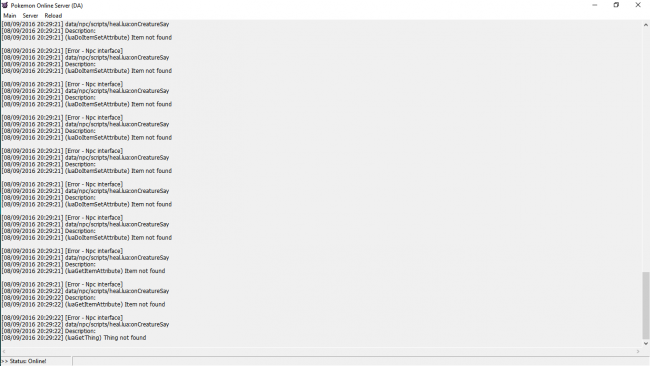Click the Pokemon Online Server title bar icon
The height and width of the screenshot is (366, 650).
point(5,5)
